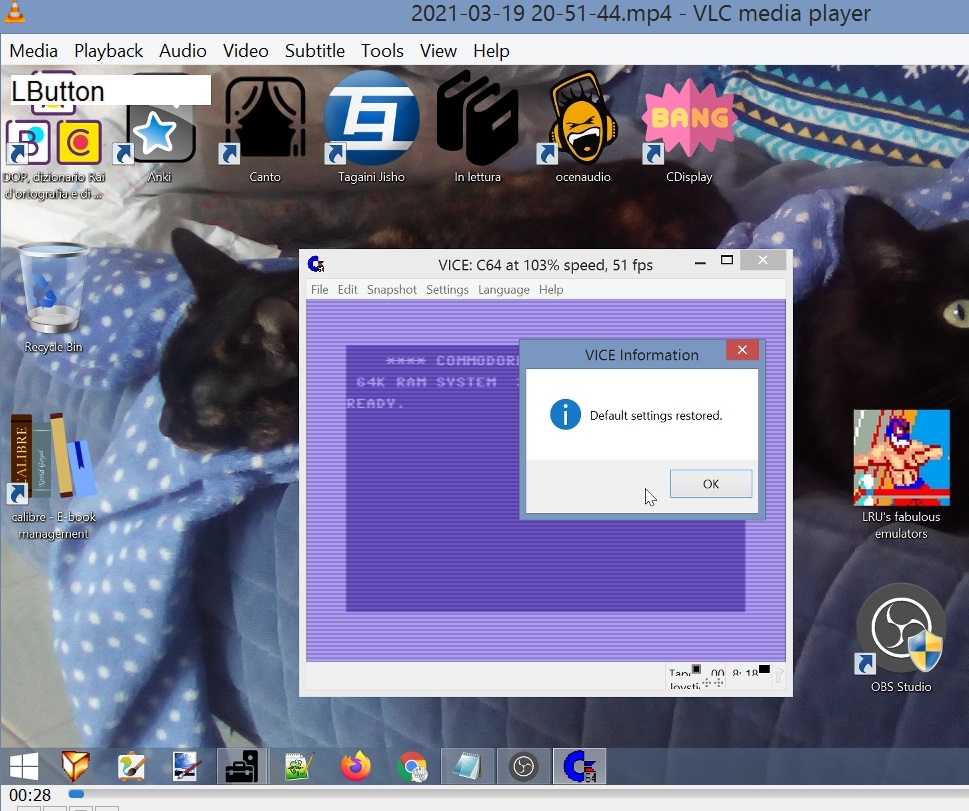
Task: Open the VLC Video menu
Action: (x=245, y=51)
